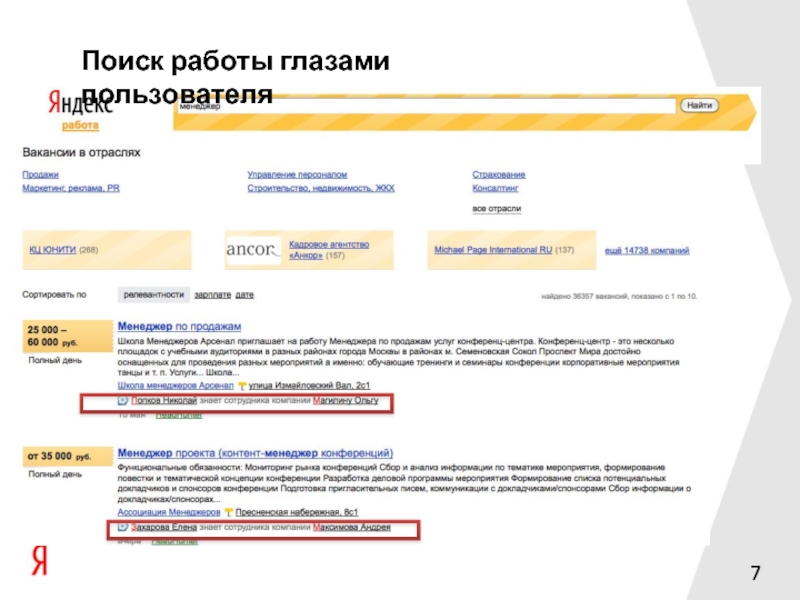Open 'Попков Николай' profile link
800x600 pixels.
coord(164,401)
